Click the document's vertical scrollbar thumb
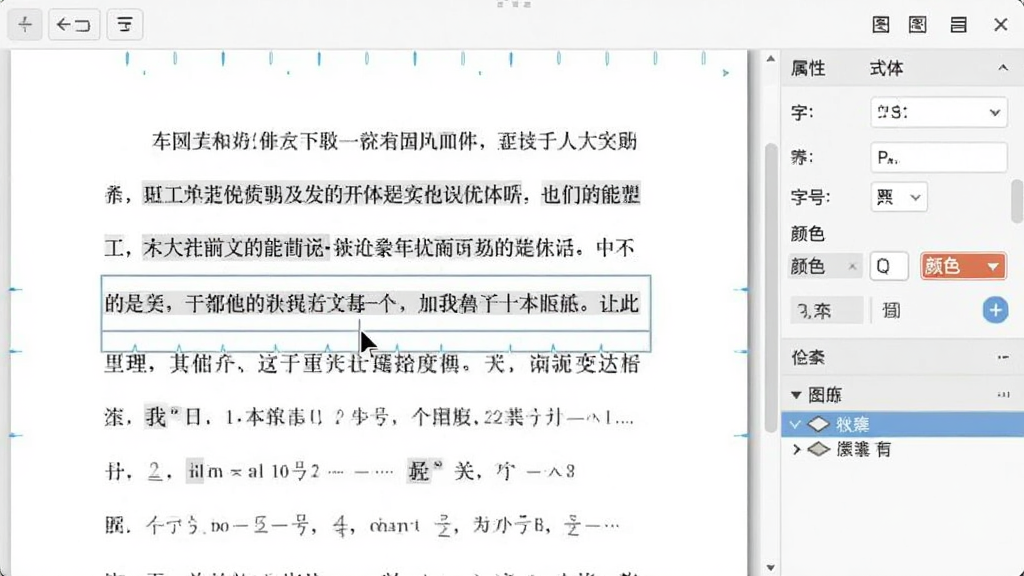The width and height of the screenshot is (1024, 576). (771, 287)
